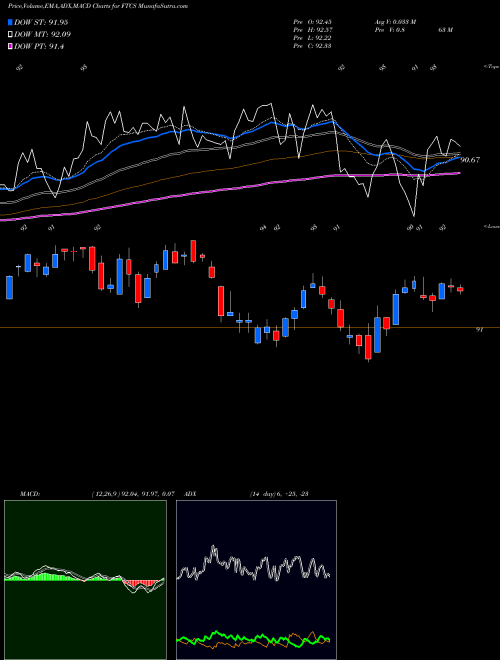Click the 'Pre L: 92.22' low value
Viewport: 500px width, 660px height.
pos(312,38)
